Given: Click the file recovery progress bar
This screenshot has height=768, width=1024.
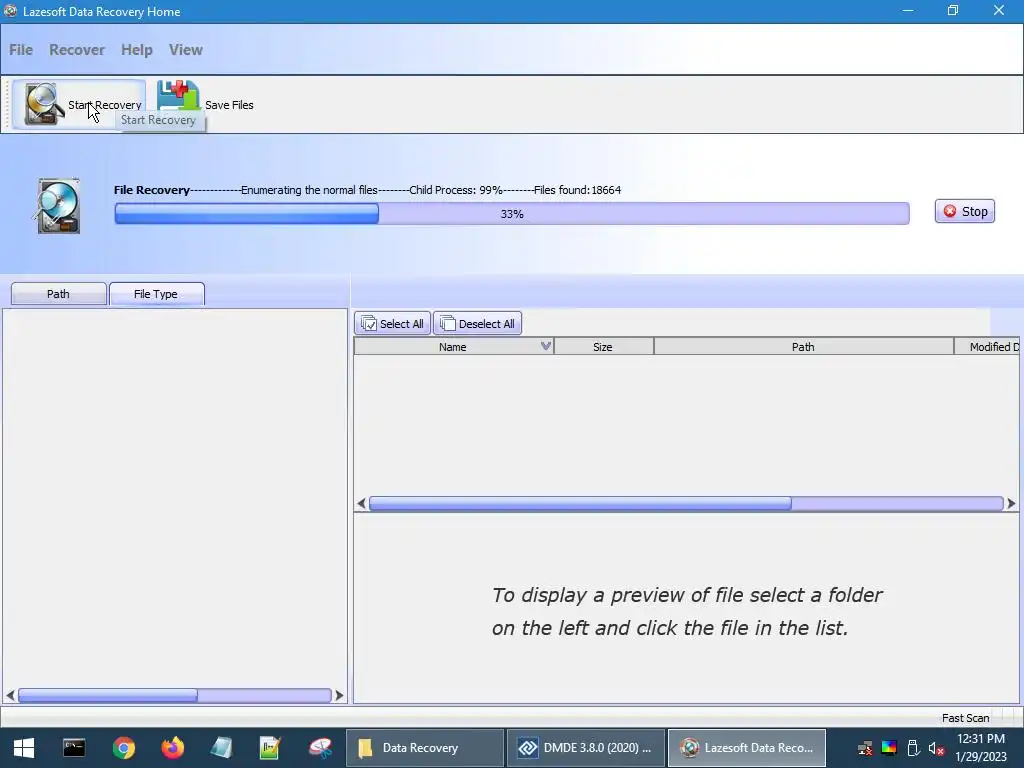Looking at the screenshot, I should 512,214.
